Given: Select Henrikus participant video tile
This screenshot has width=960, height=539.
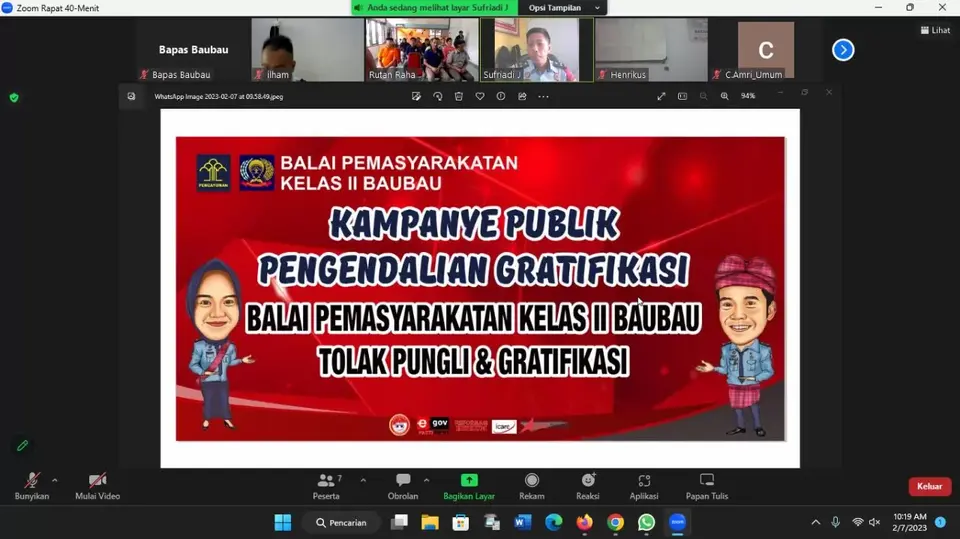Looking at the screenshot, I should [x=651, y=50].
